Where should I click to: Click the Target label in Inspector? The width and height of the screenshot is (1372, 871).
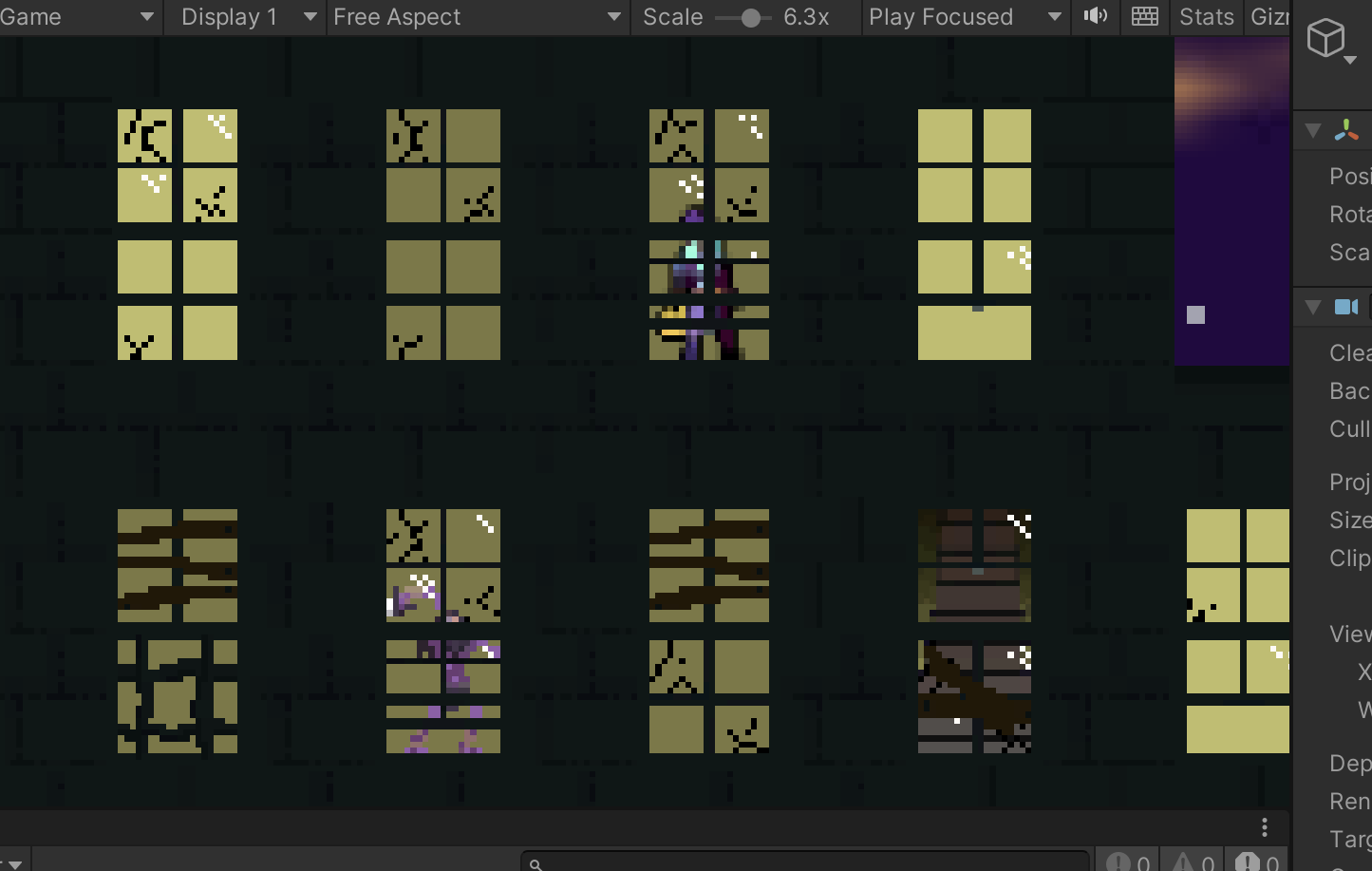pos(1350,839)
